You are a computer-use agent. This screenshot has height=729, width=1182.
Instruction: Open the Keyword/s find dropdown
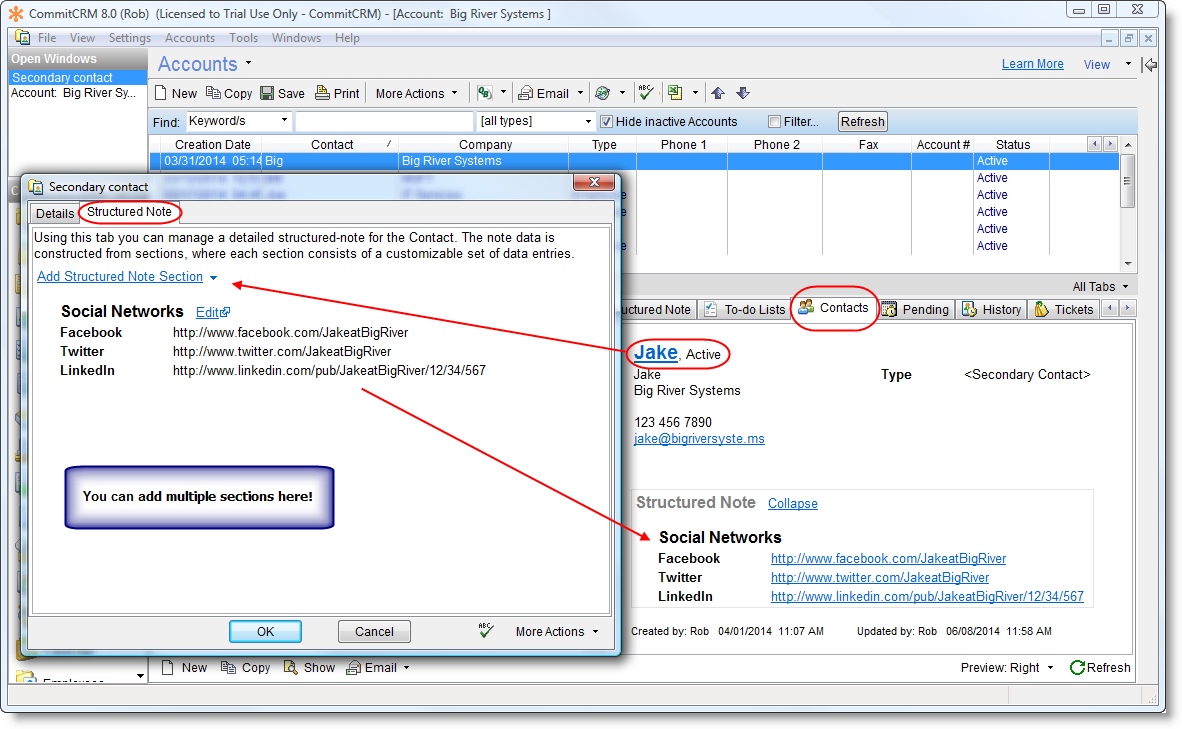pyautogui.click(x=284, y=121)
